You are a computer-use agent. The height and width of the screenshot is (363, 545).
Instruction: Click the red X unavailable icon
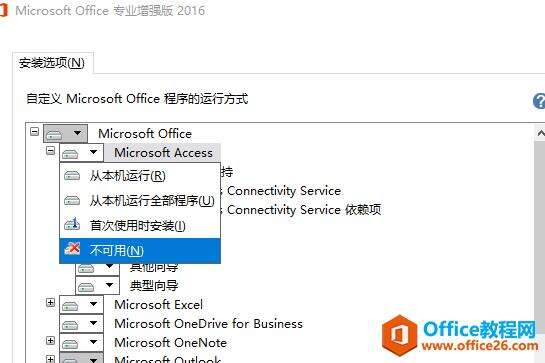tap(72, 249)
